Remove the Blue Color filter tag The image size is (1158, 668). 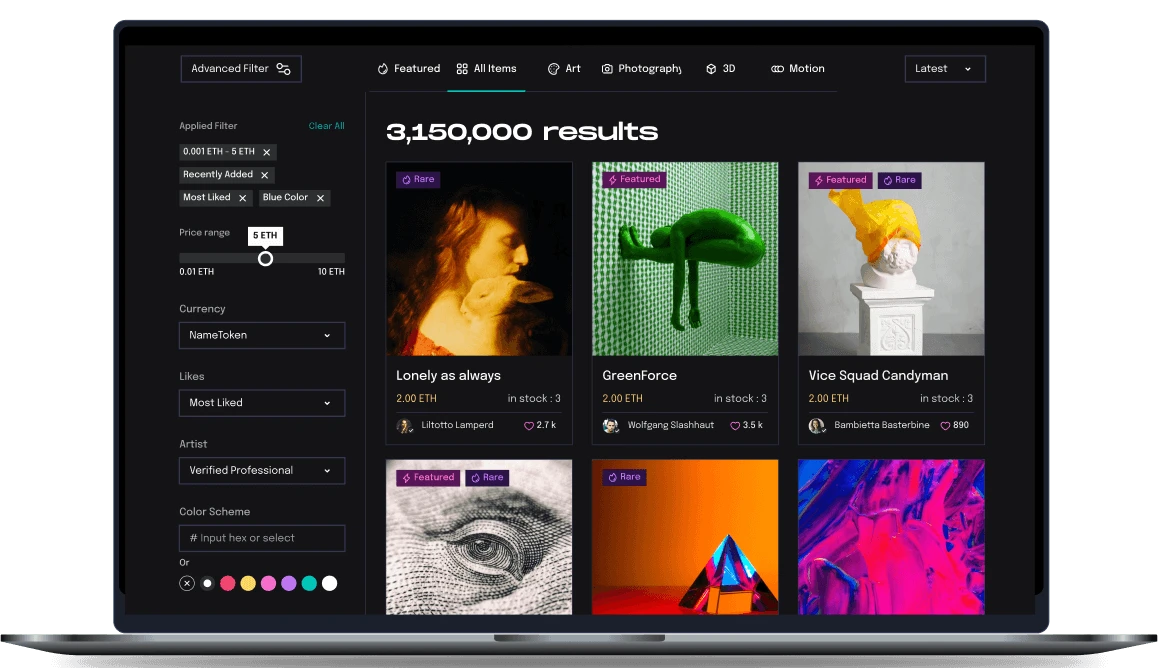coord(321,198)
